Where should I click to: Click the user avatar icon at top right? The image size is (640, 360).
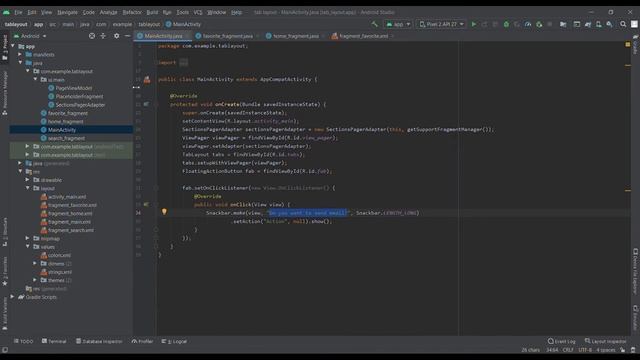(x=634, y=24)
